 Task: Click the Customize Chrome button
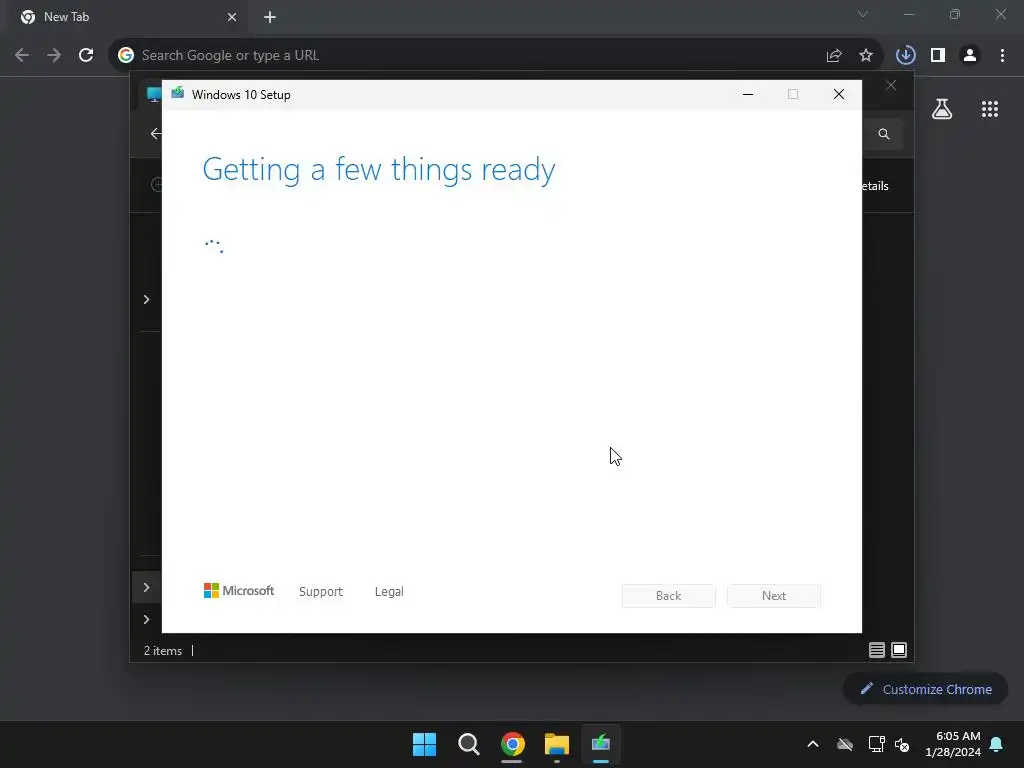pyautogui.click(x=925, y=689)
